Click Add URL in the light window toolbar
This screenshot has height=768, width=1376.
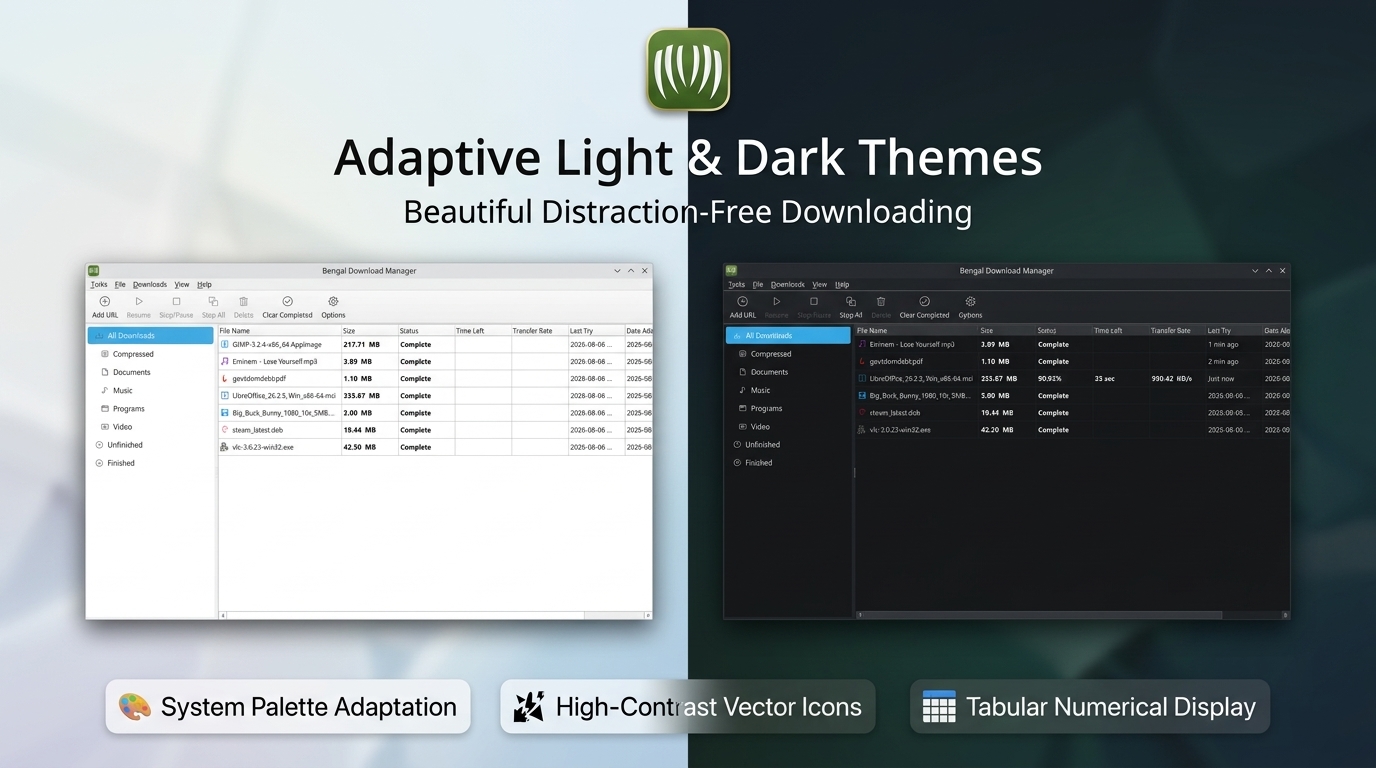(x=105, y=307)
